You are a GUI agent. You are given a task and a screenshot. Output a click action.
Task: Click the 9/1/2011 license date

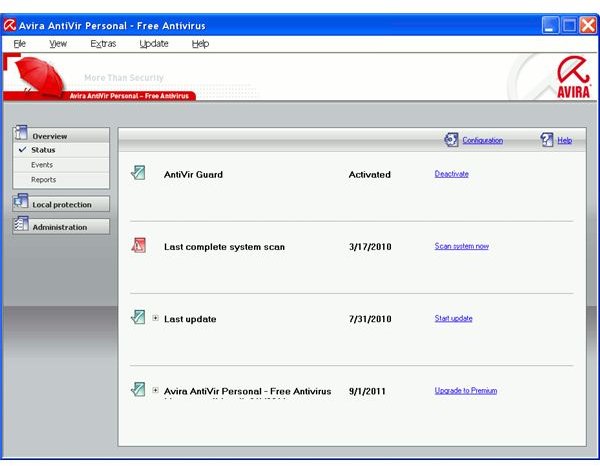(367, 391)
